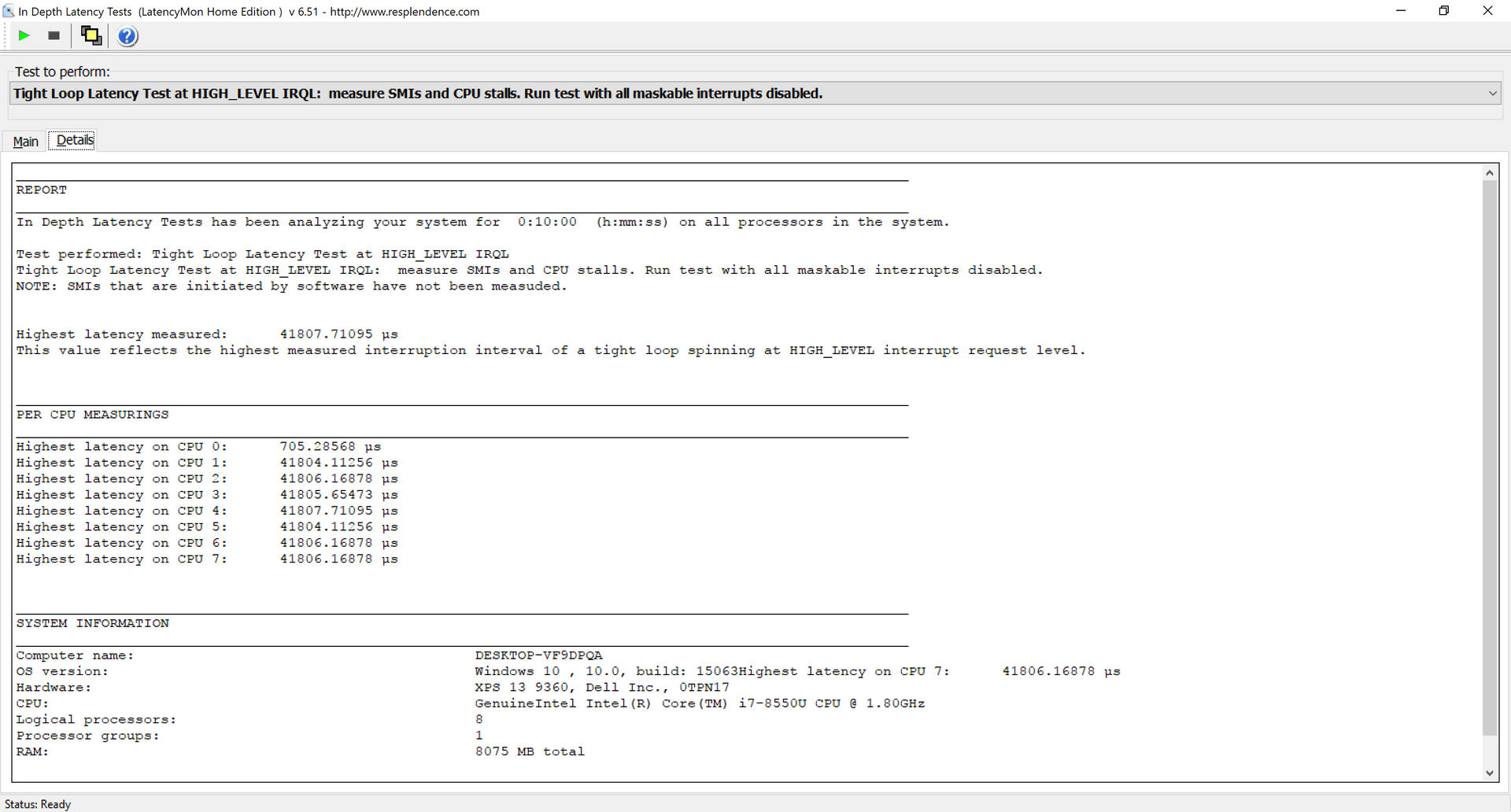Click the SYSTEM INFORMATION heading
This screenshot has height=812, width=1511.
[92, 623]
